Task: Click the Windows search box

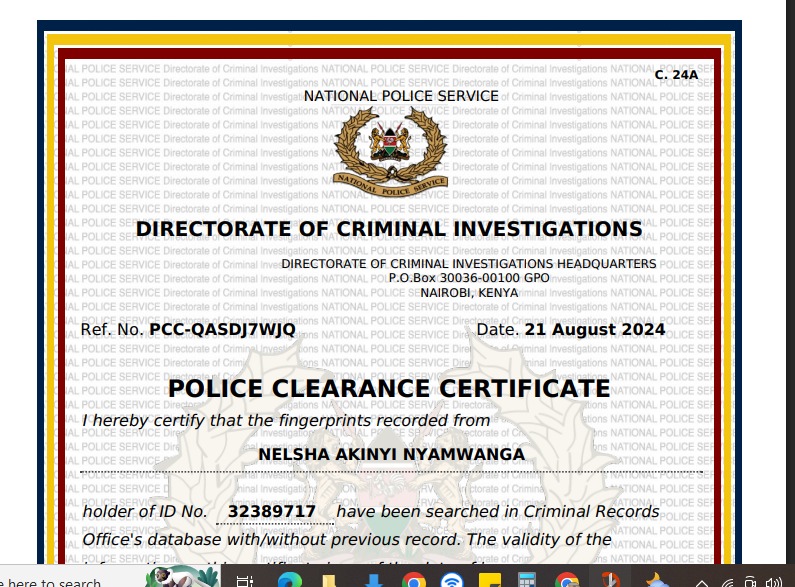Action: 60,582
